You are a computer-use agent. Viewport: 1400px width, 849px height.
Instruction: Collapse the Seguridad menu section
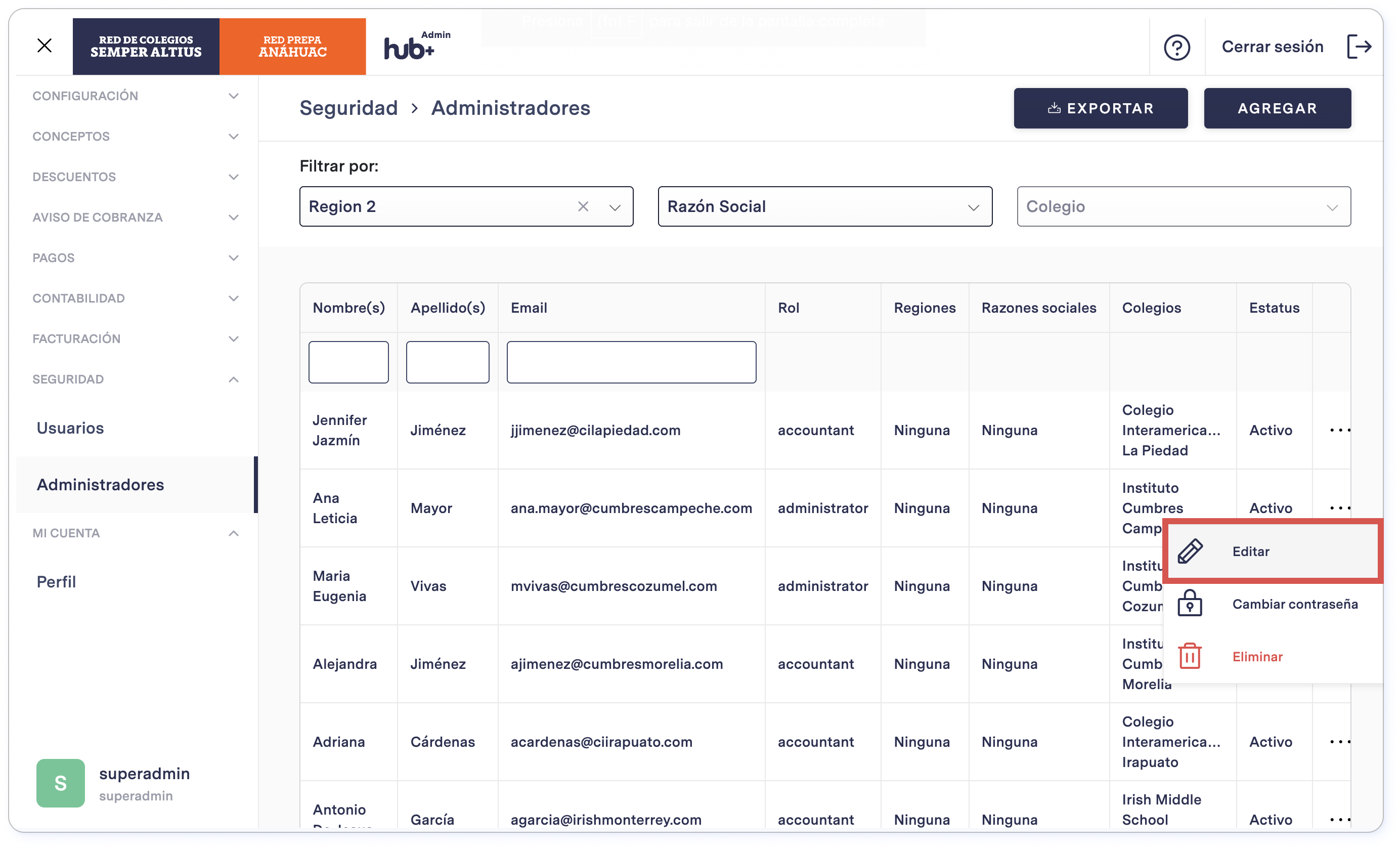[x=137, y=379]
